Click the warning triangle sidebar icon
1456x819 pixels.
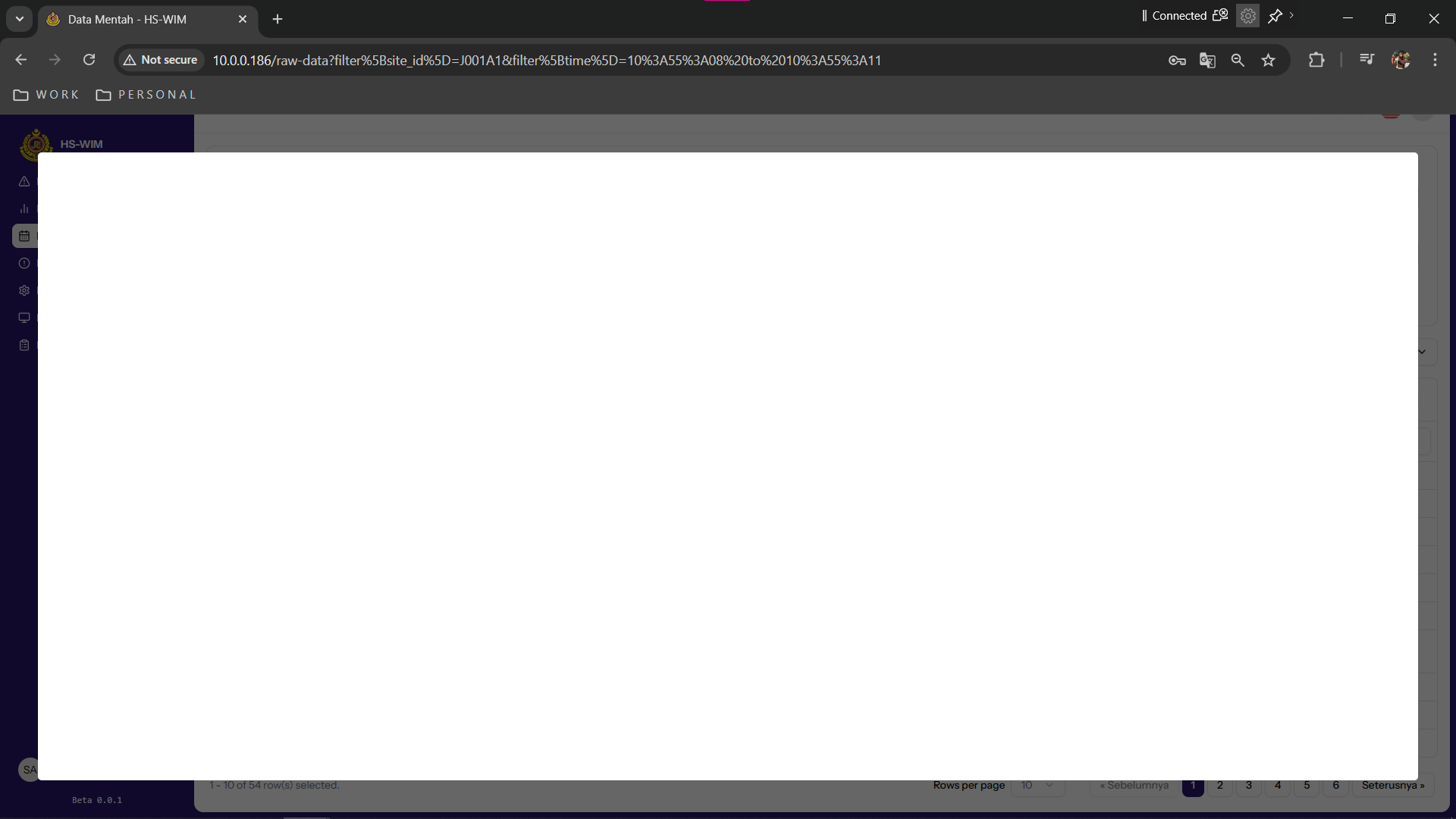24,181
